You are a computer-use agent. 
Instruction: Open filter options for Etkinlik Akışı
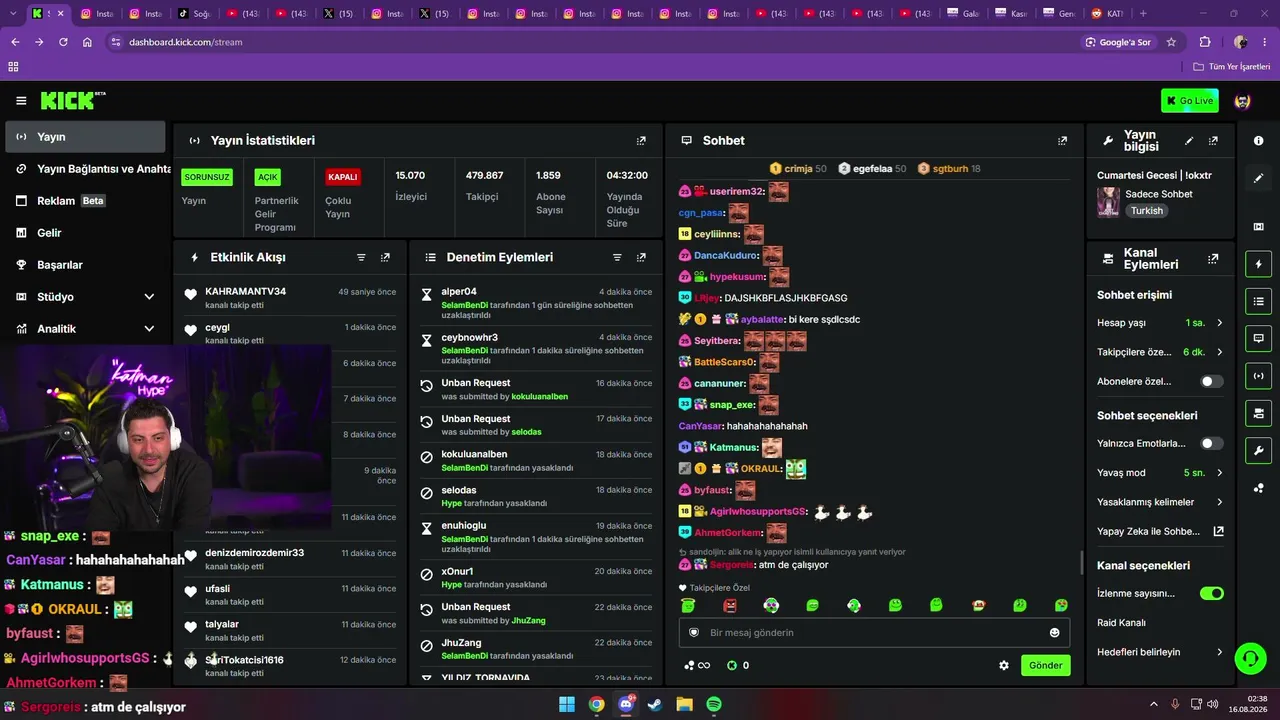point(361,257)
